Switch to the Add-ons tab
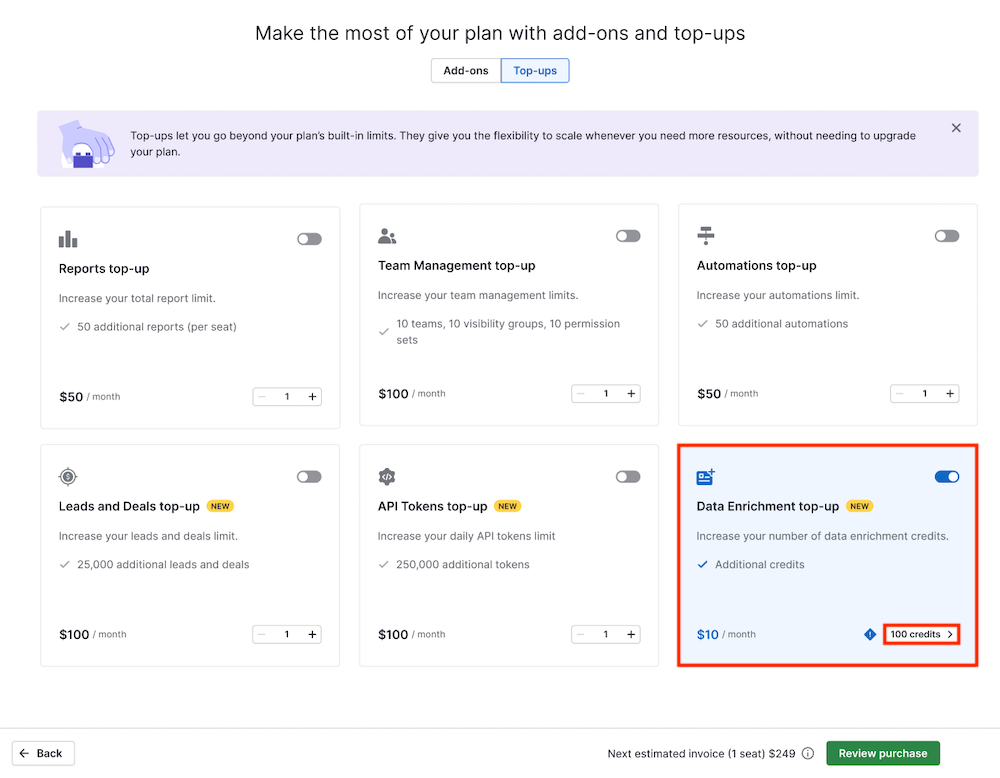Viewport: 1000px width, 778px height. click(x=466, y=71)
